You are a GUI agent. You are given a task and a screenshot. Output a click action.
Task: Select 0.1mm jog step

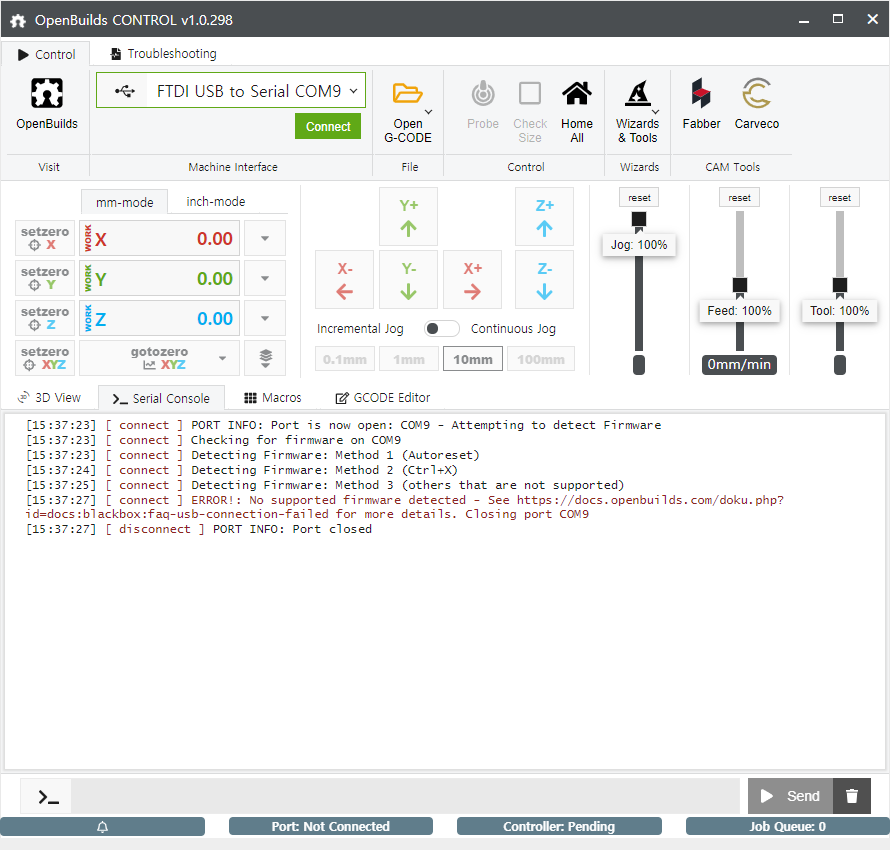coord(345,359)
